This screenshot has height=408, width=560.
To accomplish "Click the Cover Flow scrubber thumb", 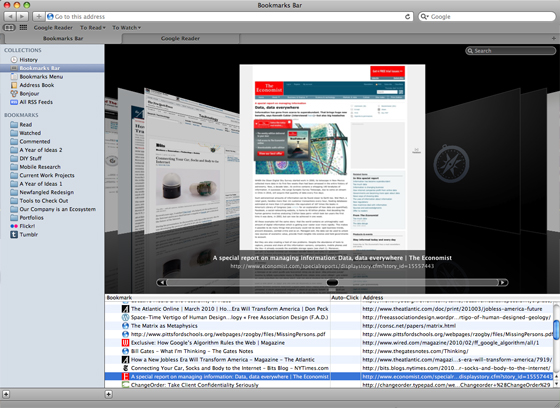I will tap(332, 283).
